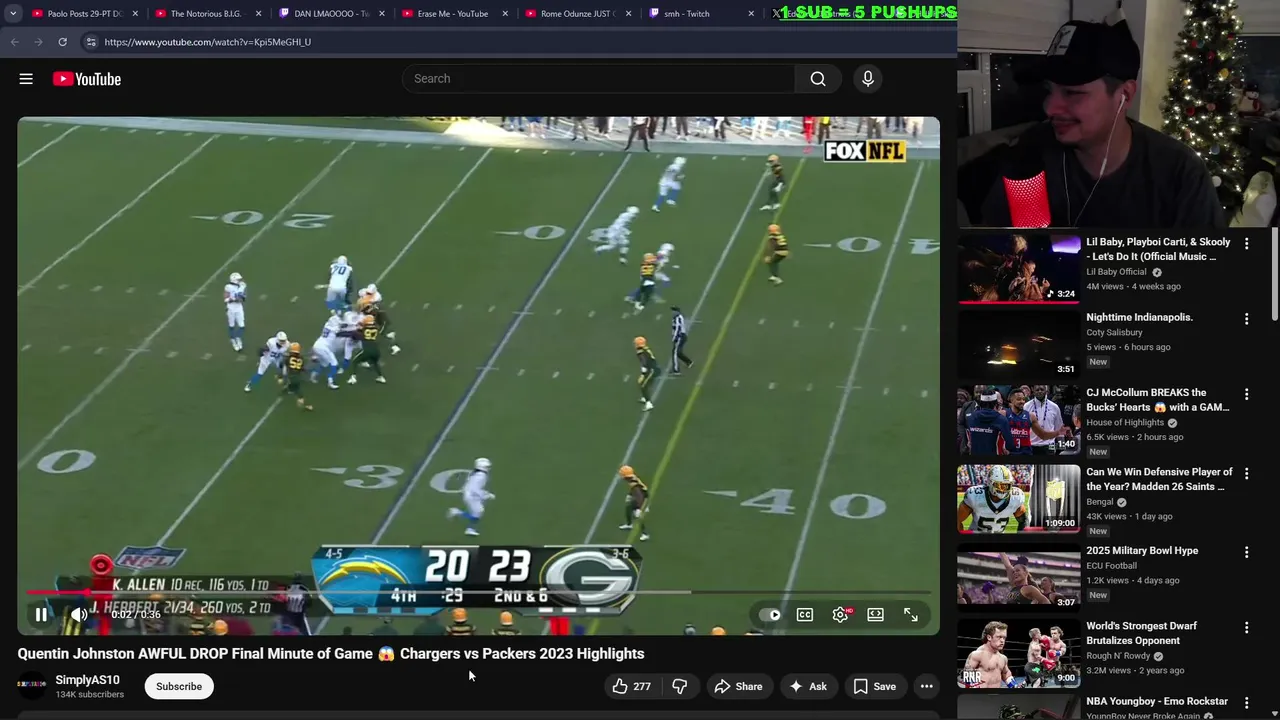This screenshot has width=1280, height=720.
Task: Toggle closed captions CC button
Action: (x=805, y=615)
